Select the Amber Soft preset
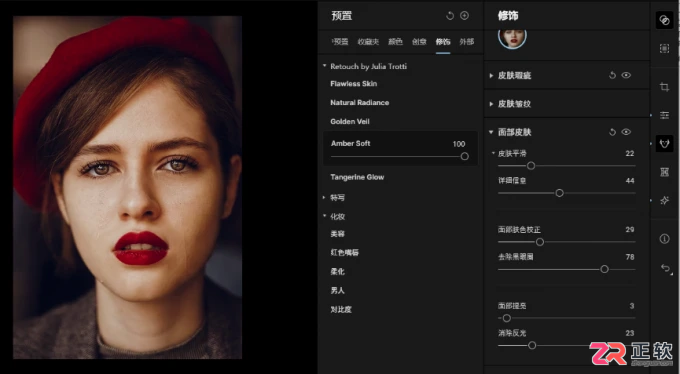Screen dimensions: 680x374 350,143
